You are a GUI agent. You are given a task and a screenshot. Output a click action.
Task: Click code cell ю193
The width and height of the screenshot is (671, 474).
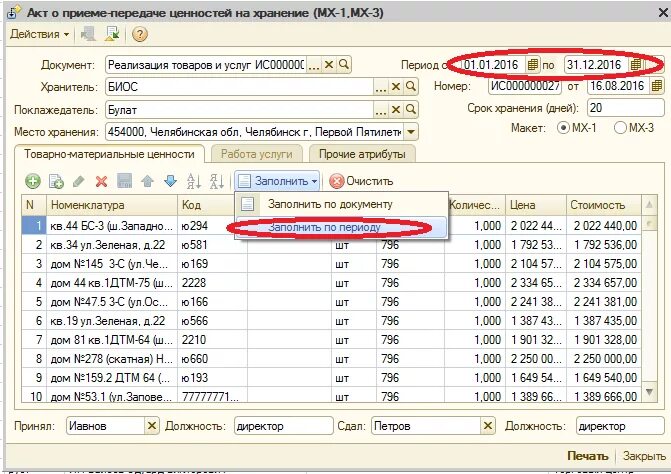point(212,378)
